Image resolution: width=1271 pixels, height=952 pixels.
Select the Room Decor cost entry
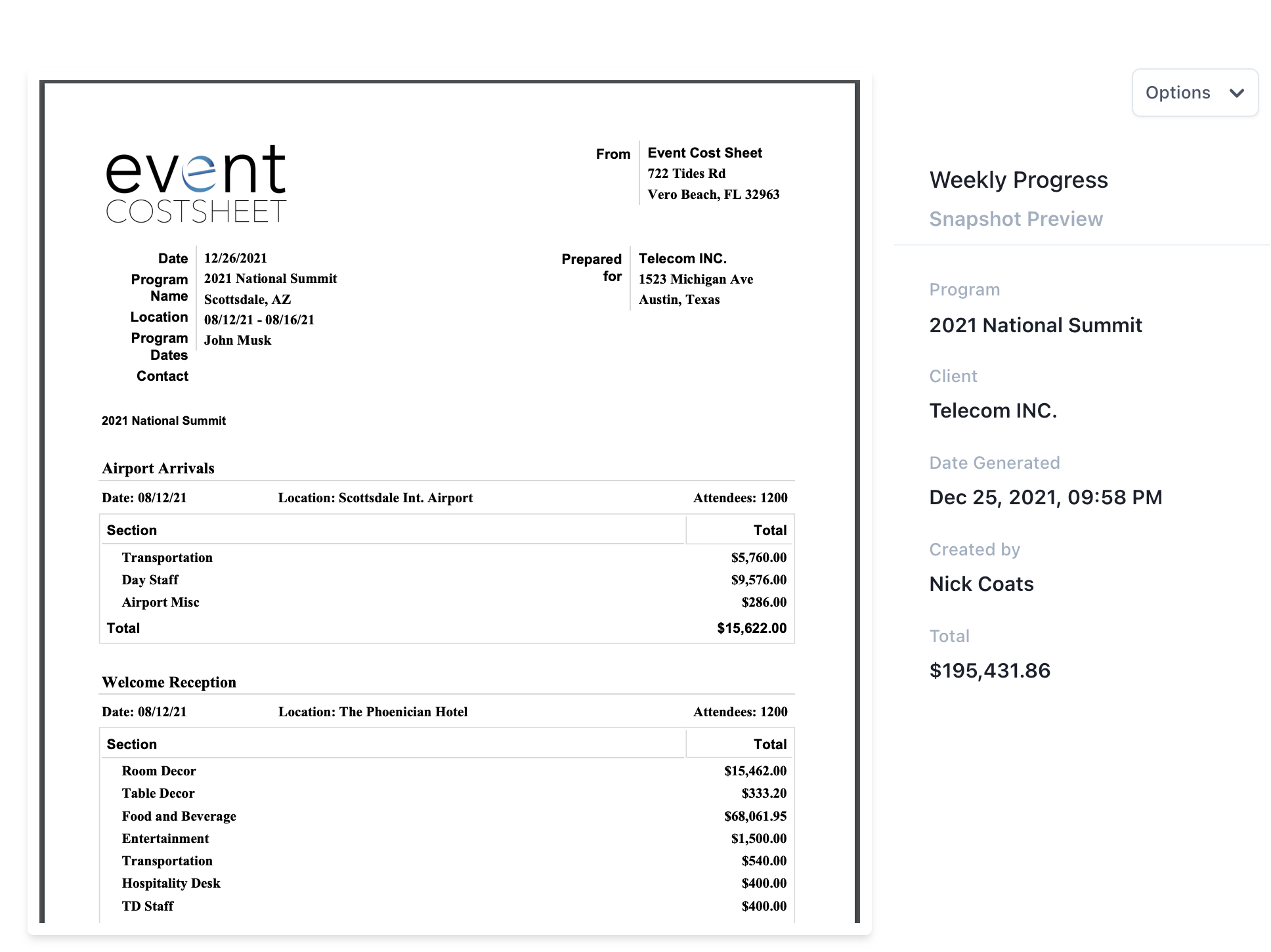click(x=158, y=771)
